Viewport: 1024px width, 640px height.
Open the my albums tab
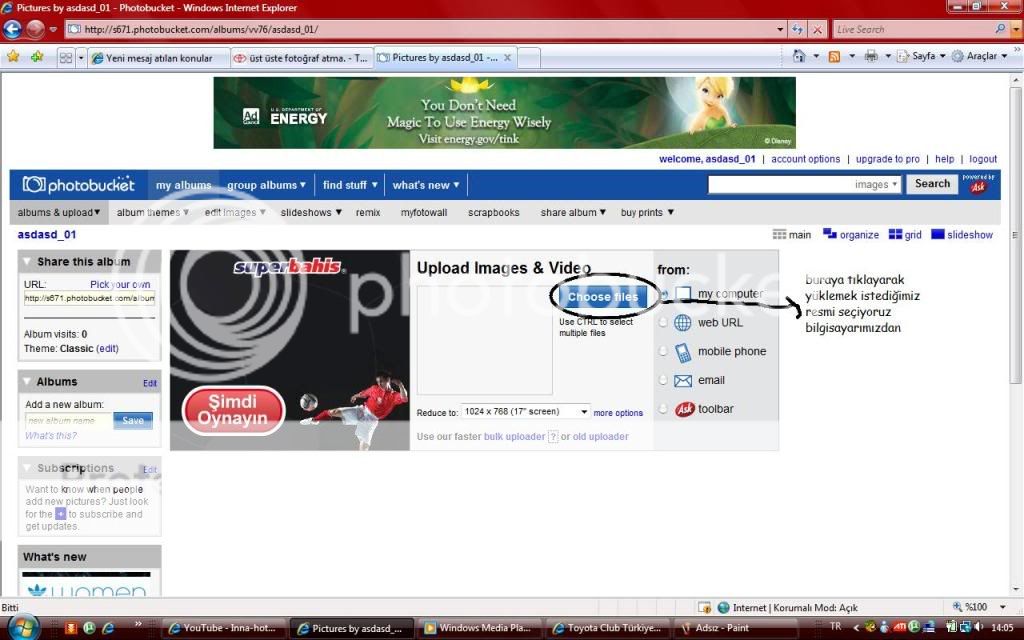click(x=183, y=185)
